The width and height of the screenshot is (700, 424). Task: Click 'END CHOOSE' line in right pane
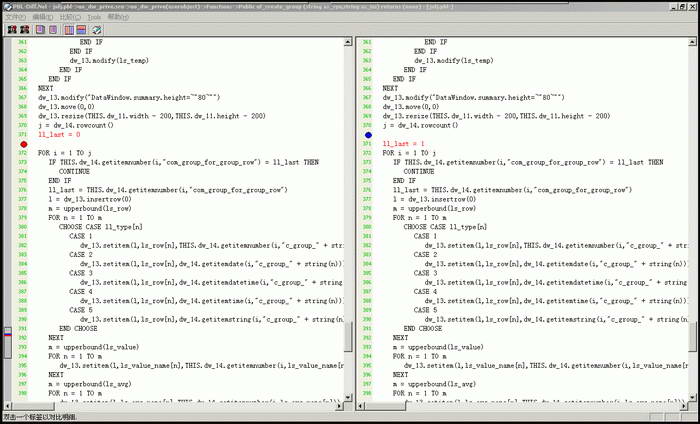click(x=423, y=328)
